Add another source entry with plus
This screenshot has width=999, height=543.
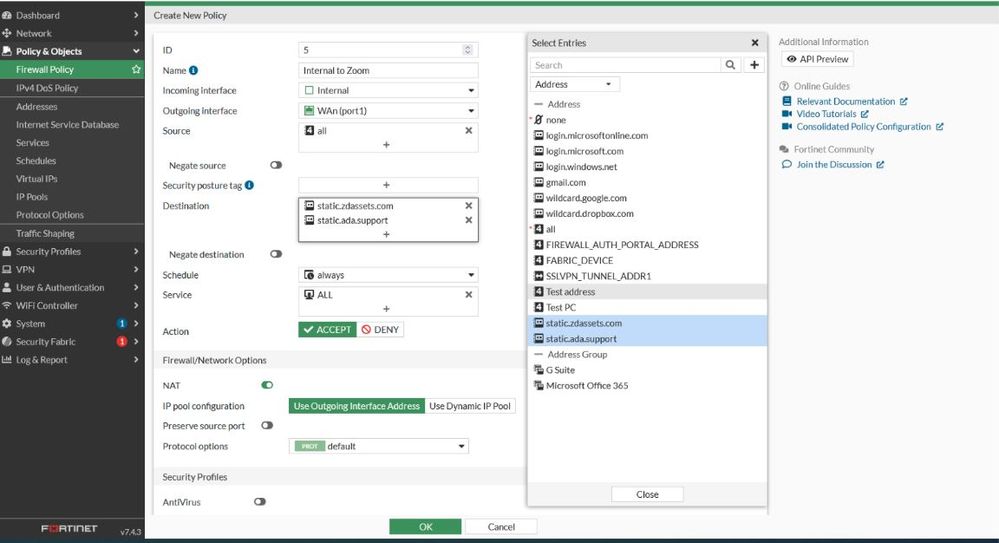(x=386, y=145)
